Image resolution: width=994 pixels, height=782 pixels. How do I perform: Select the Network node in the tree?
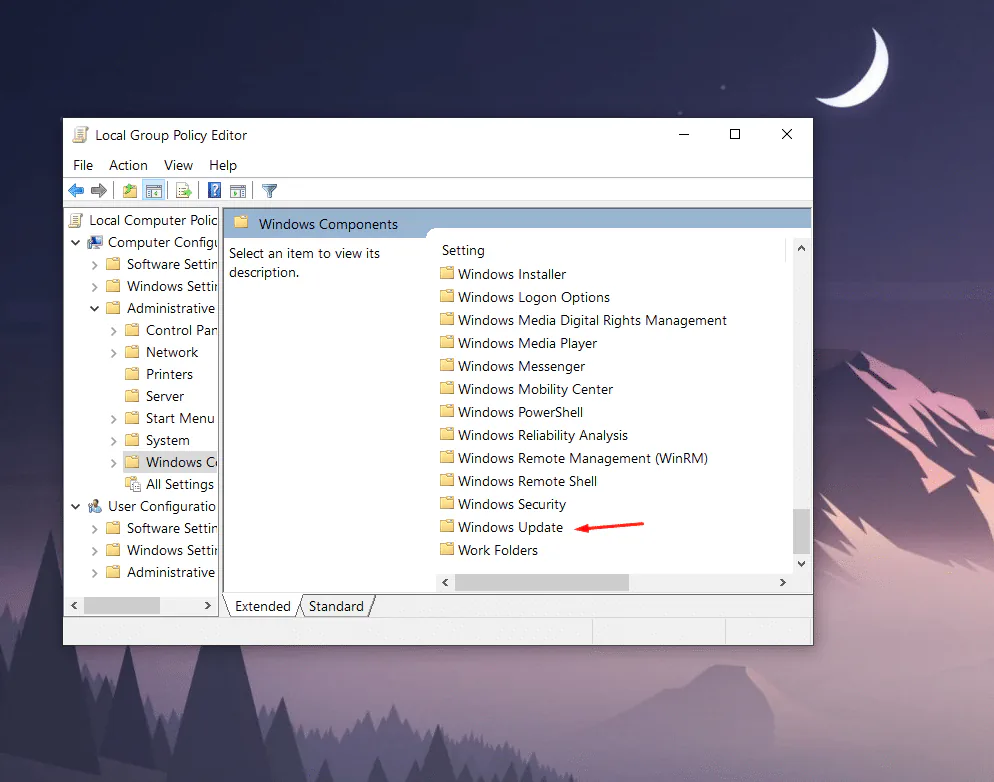pyautogui.click(x=172, y=352)
